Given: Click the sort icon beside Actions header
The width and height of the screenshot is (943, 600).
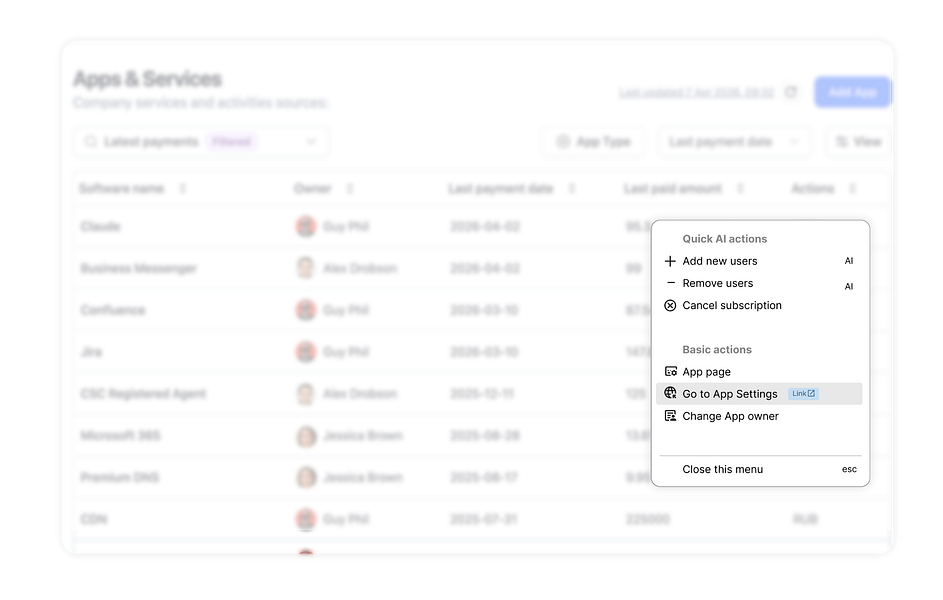Looking at the screenshot, I should [852, 189].
